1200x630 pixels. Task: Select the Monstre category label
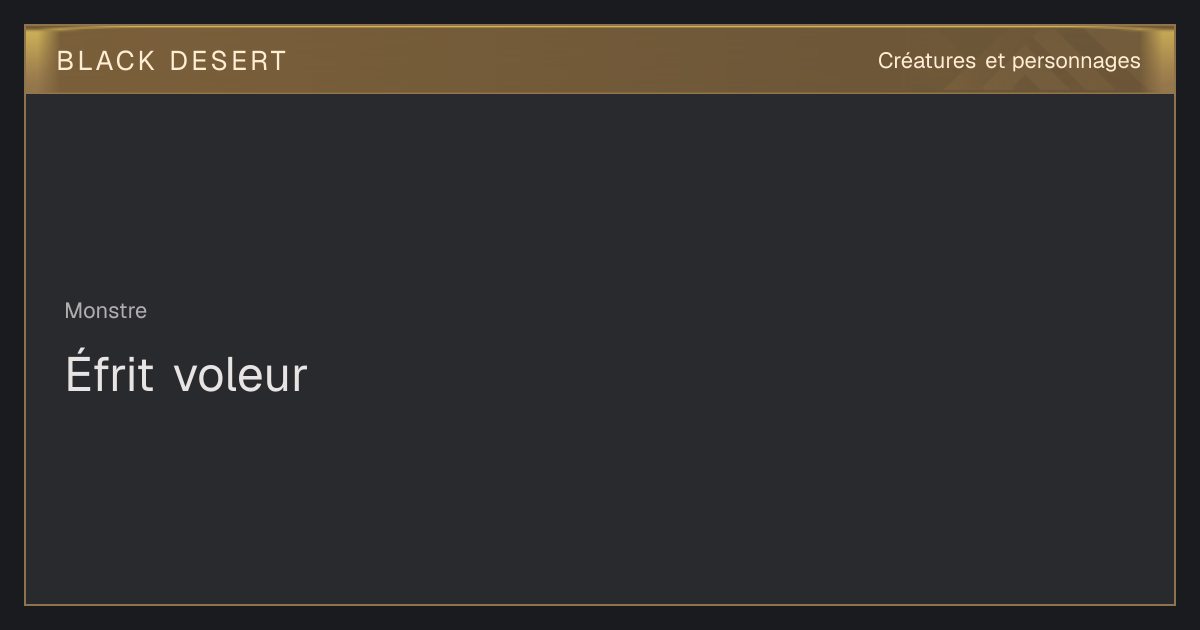coord(106,311)
